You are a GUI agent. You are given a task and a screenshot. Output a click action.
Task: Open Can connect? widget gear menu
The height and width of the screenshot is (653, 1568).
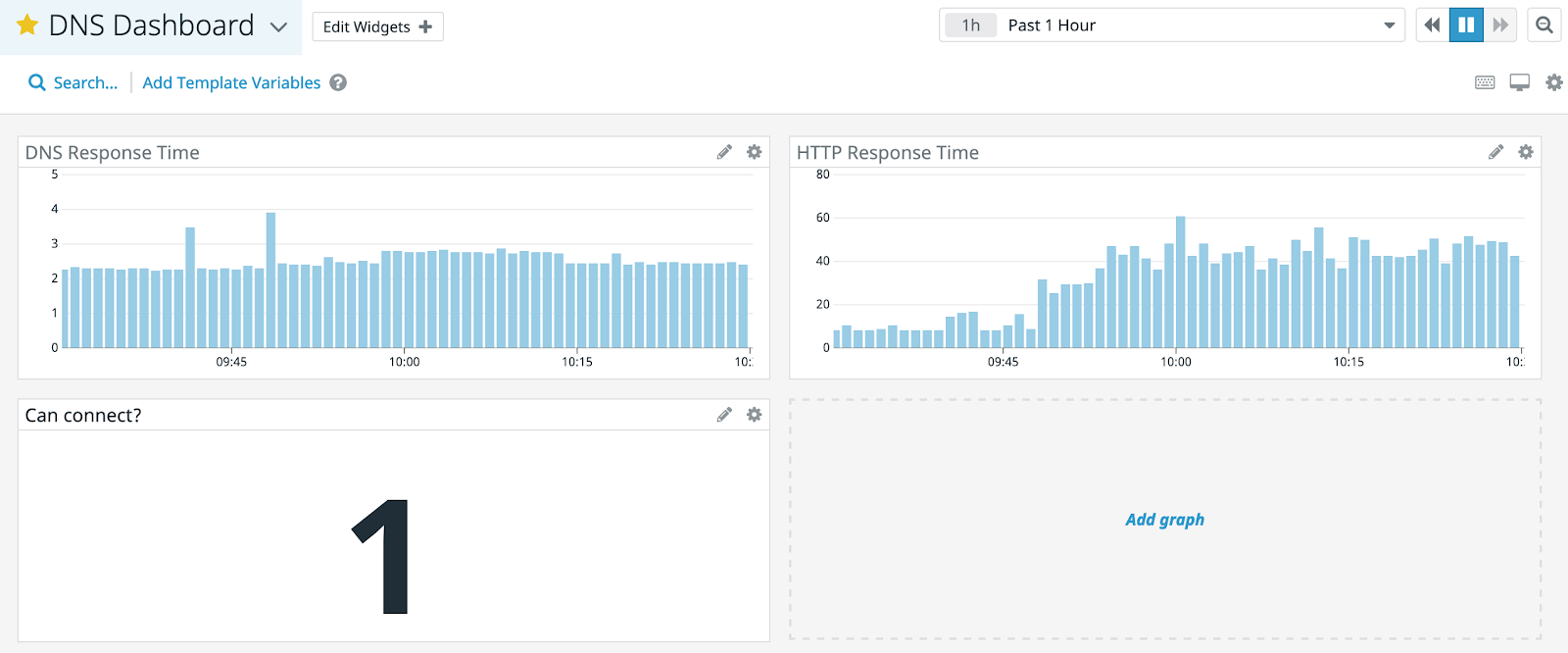point(754,415)
